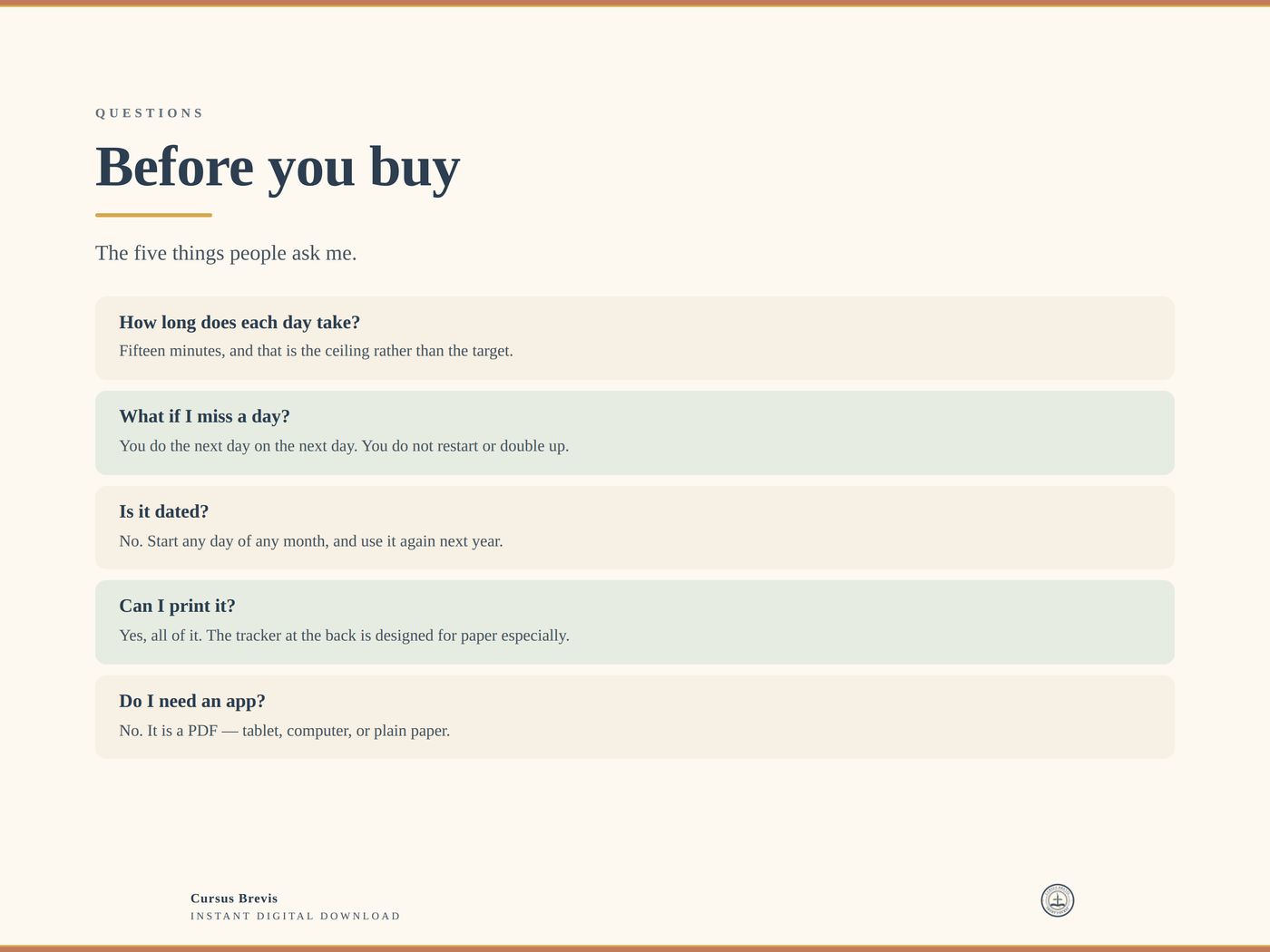The height and width of the screenshot is (952, 1270).
Task: Click the answer about the tracker designed for paper
Action: point(344,636)
